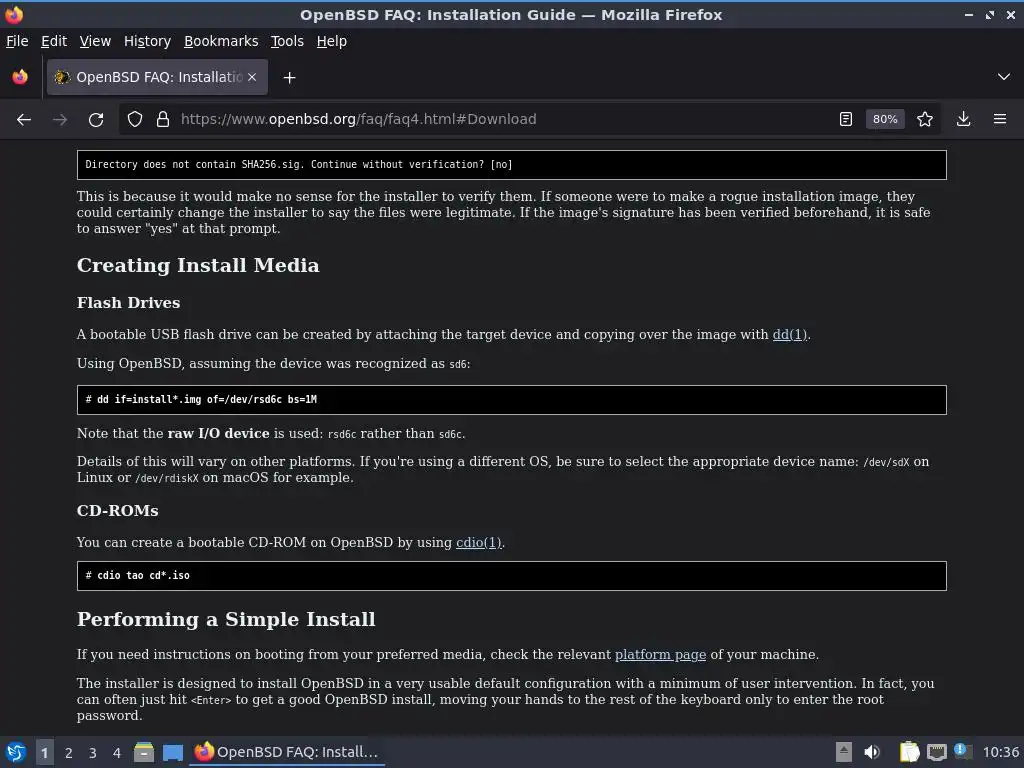Open the tracking protection shield icon

click(x=135, y=120)
